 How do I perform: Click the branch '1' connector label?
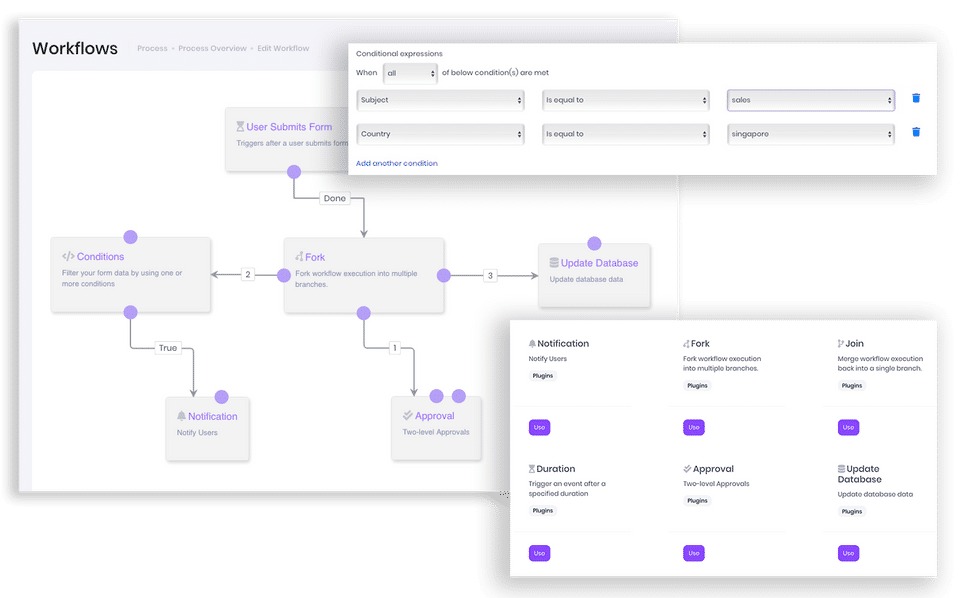(395, 348)
